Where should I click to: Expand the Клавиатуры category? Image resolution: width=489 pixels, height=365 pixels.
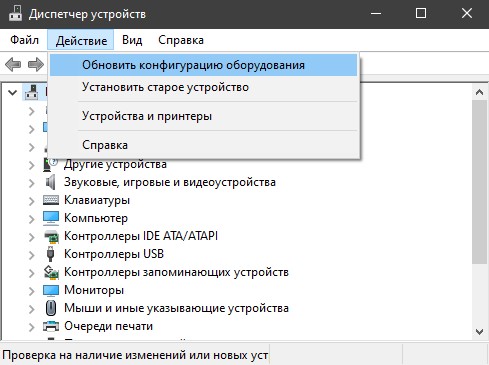point(31,201)
